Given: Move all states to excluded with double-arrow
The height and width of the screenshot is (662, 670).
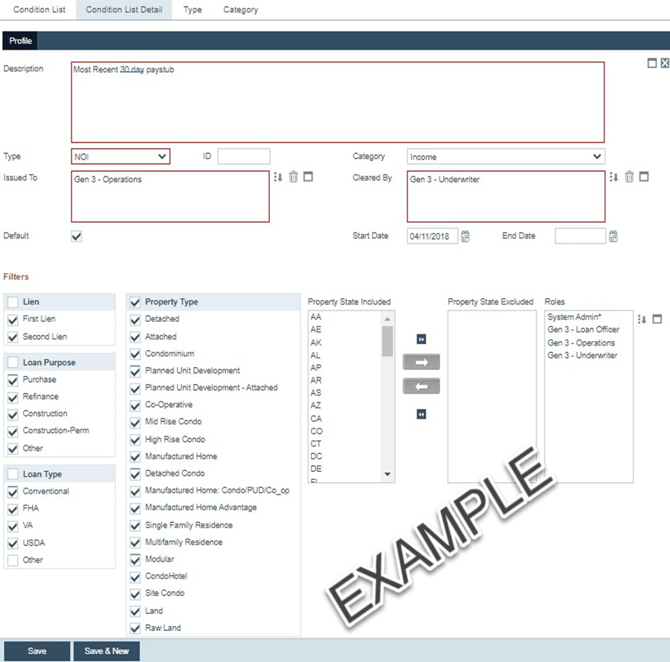Looking at the screenshot, I should click(421, 339).
